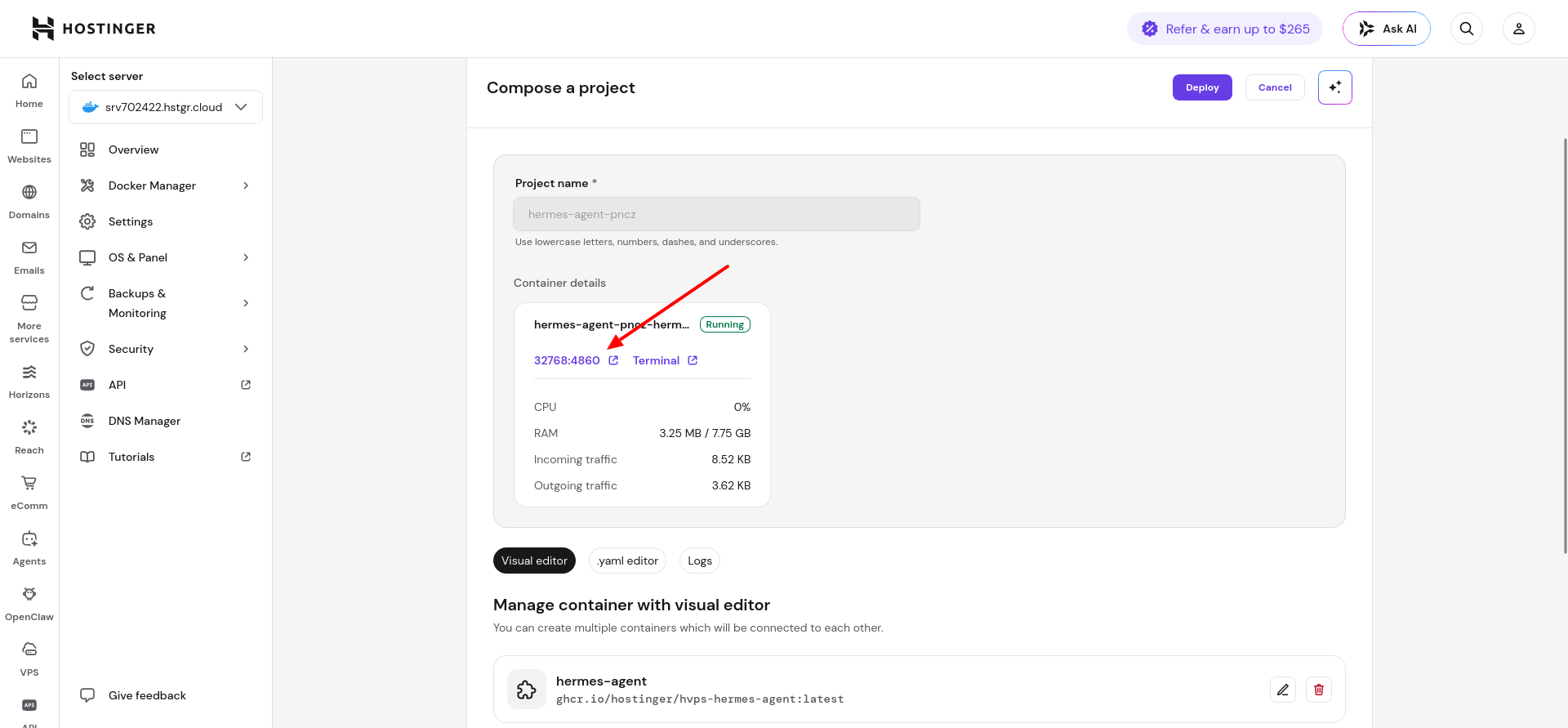Click the Give feedback speech bubble icon
Screen dimensions: 1568x728
[x=87, y=695]
